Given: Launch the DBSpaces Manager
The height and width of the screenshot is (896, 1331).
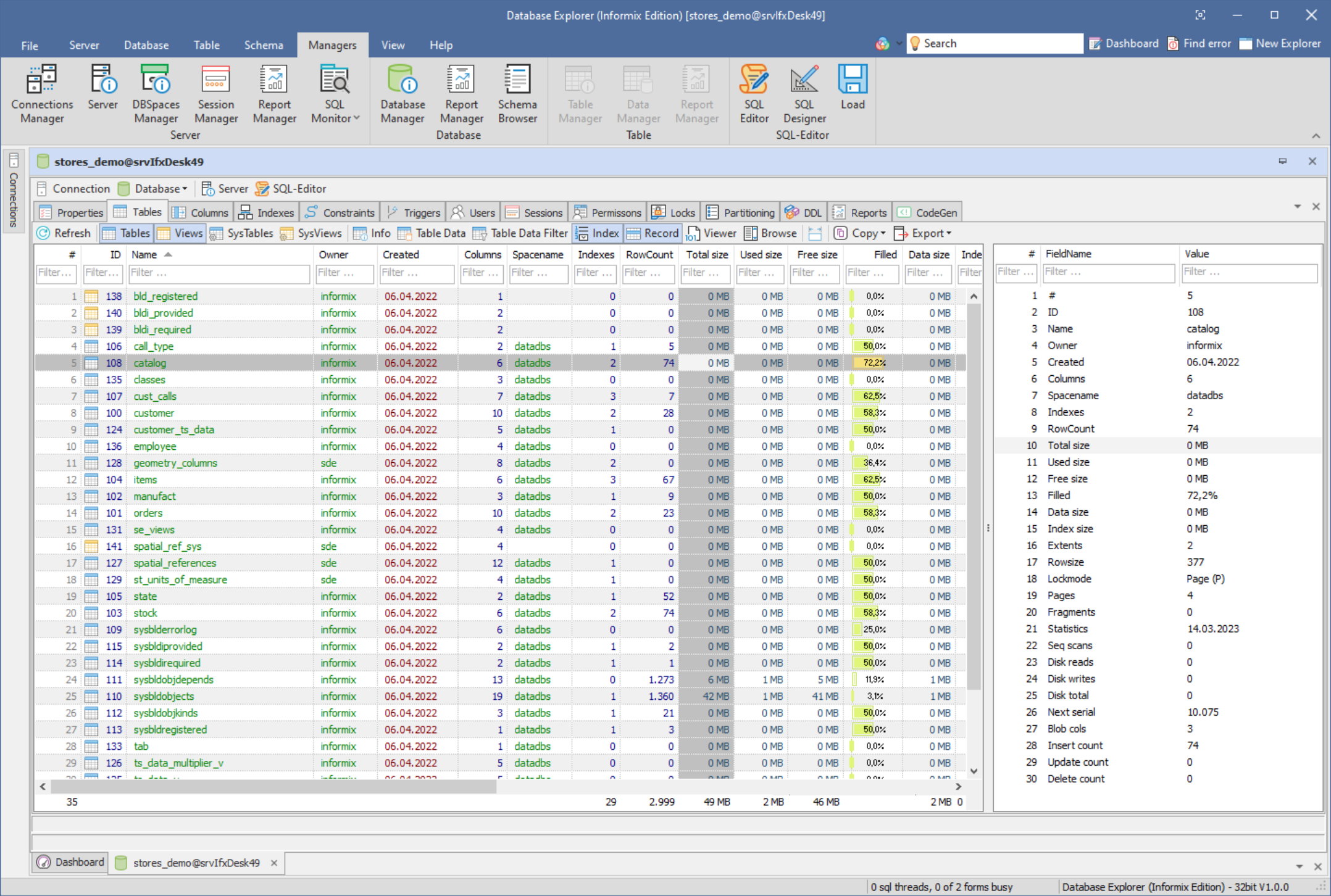Looking at the screenshot, I should click(x=156, y=94).
